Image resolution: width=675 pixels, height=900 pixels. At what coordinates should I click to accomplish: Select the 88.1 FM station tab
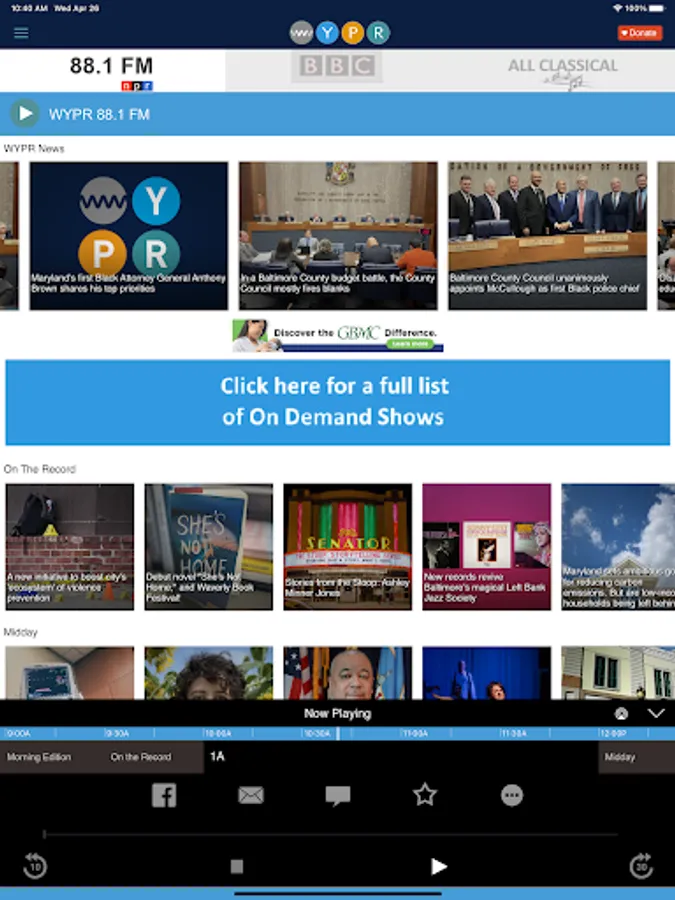coord(112,71)
